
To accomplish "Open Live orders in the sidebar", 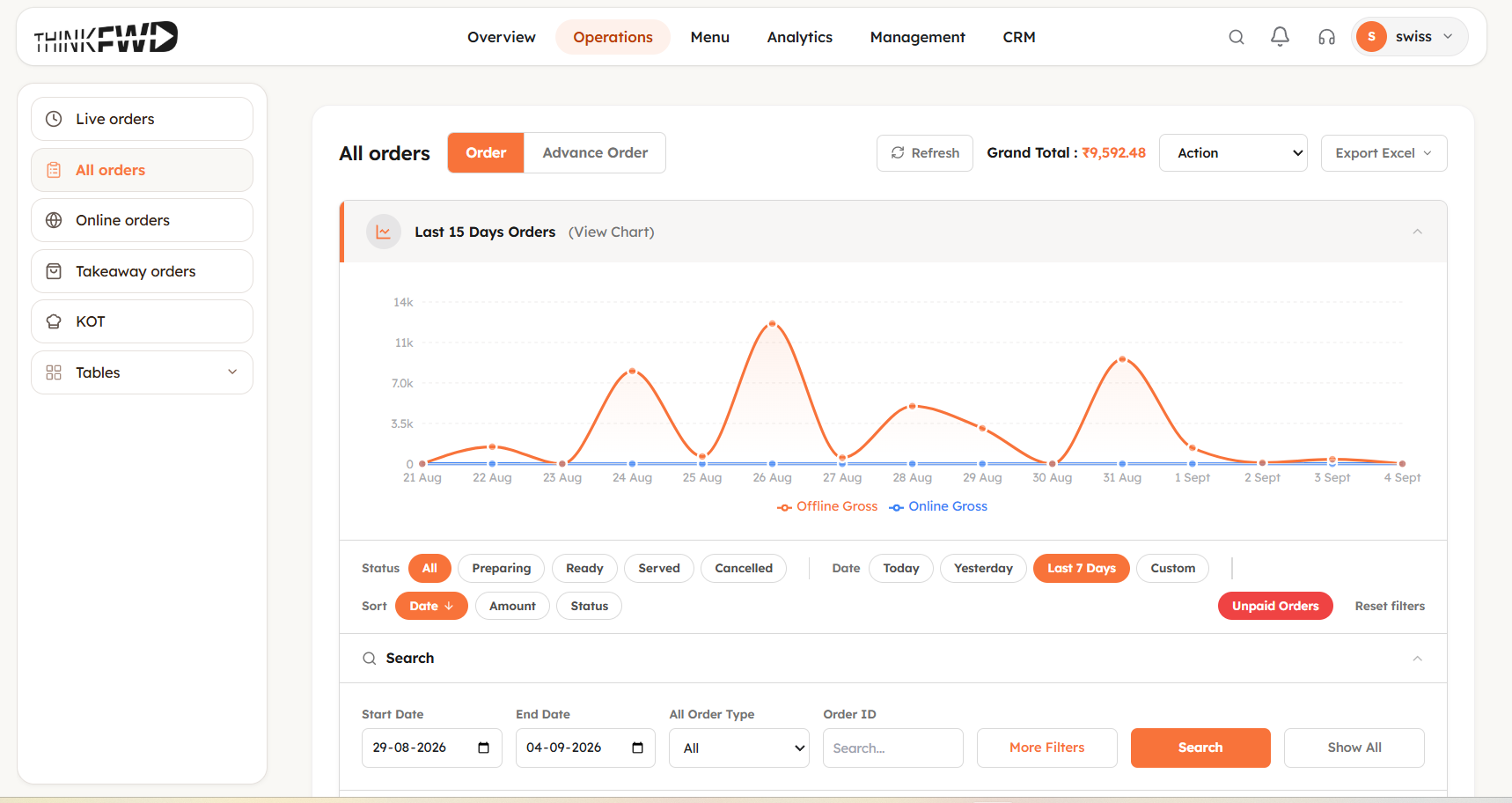I will coord(142,119).
